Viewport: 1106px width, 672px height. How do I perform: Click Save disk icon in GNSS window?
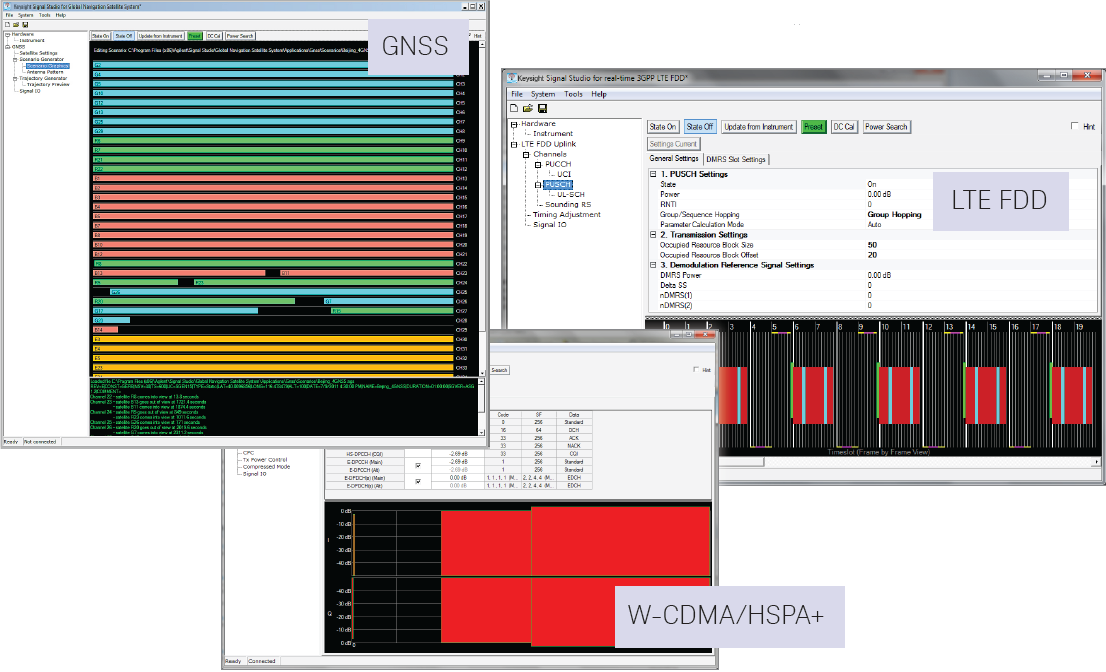24,25
